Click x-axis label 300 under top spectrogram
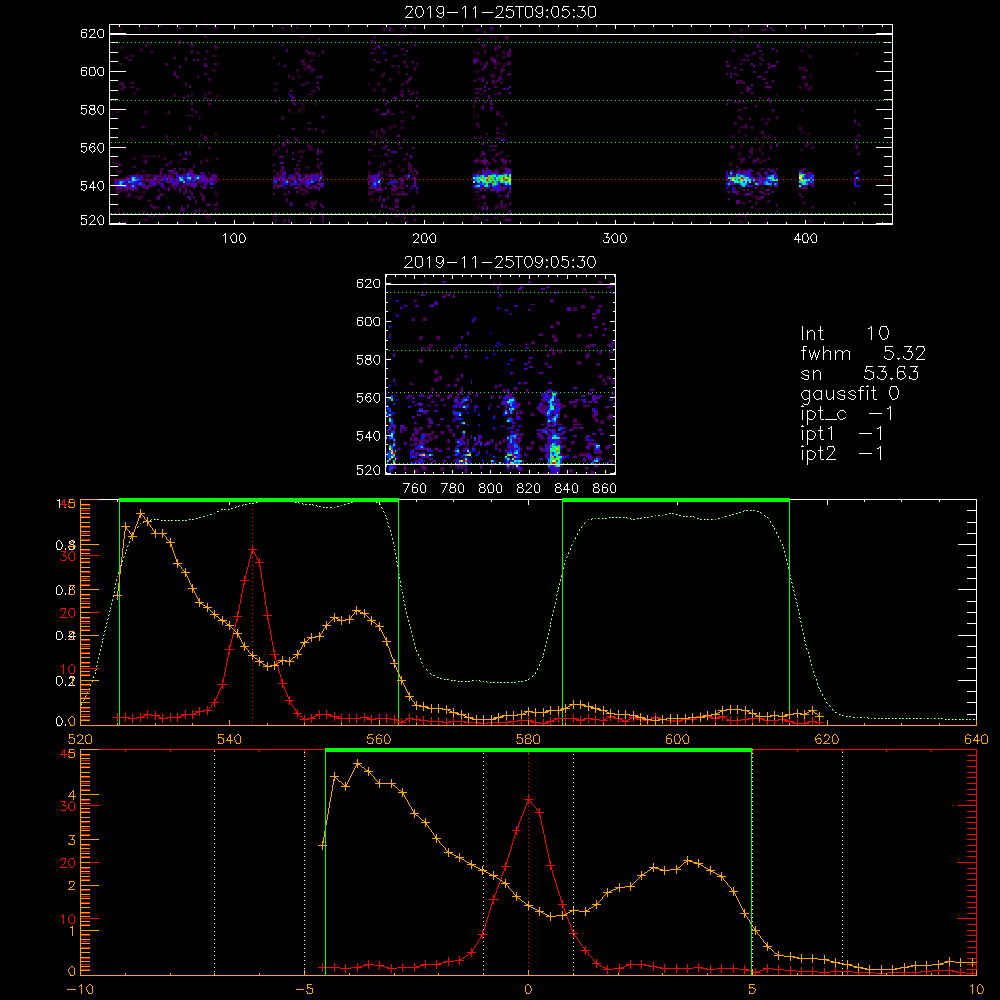The height and width of the screenshot is (1000, 1000). click(x=615, y=239)
